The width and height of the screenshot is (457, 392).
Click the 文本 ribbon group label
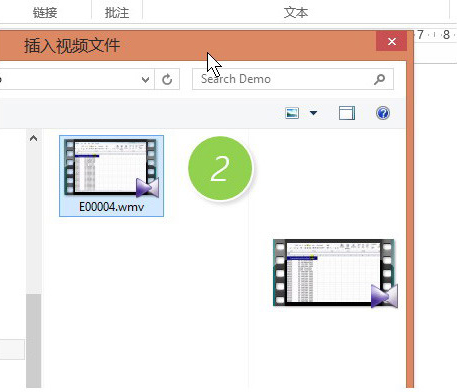(x=296, y=13)
